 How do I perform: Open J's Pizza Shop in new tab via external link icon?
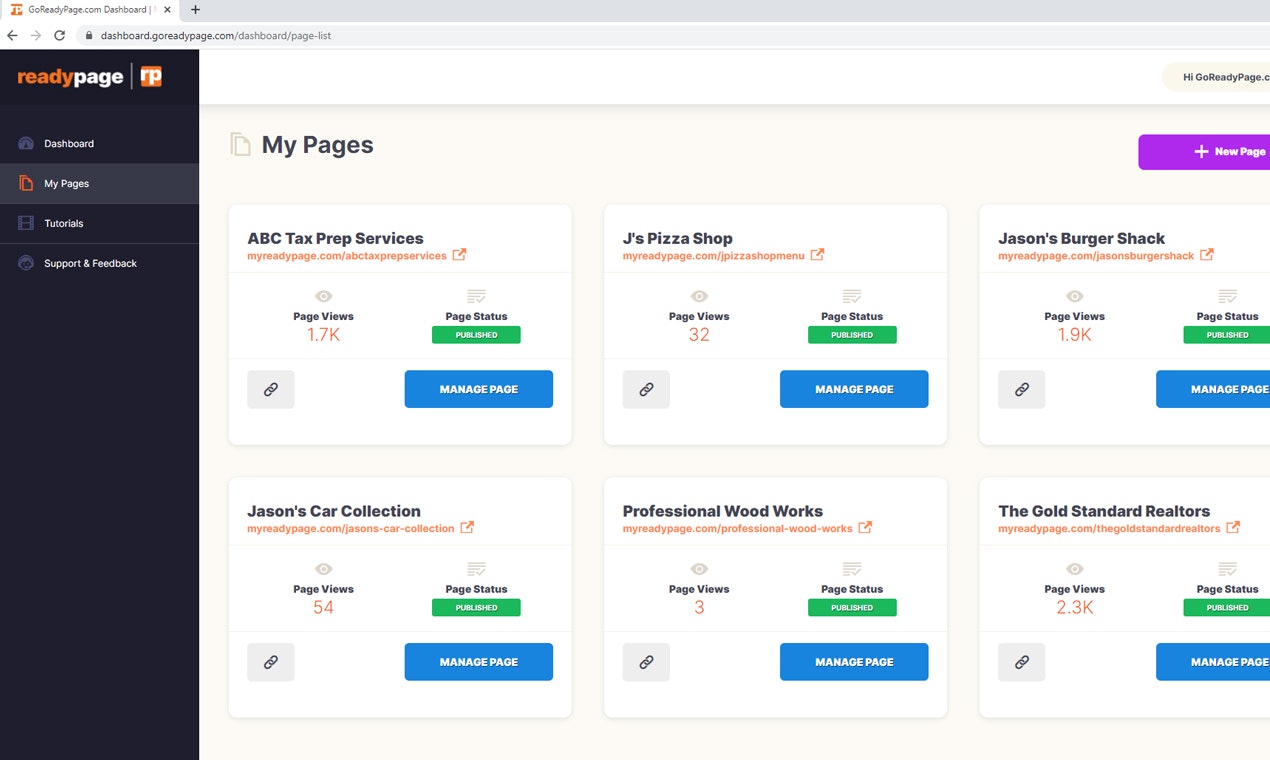pyautogui.click(x=818, y=255)
